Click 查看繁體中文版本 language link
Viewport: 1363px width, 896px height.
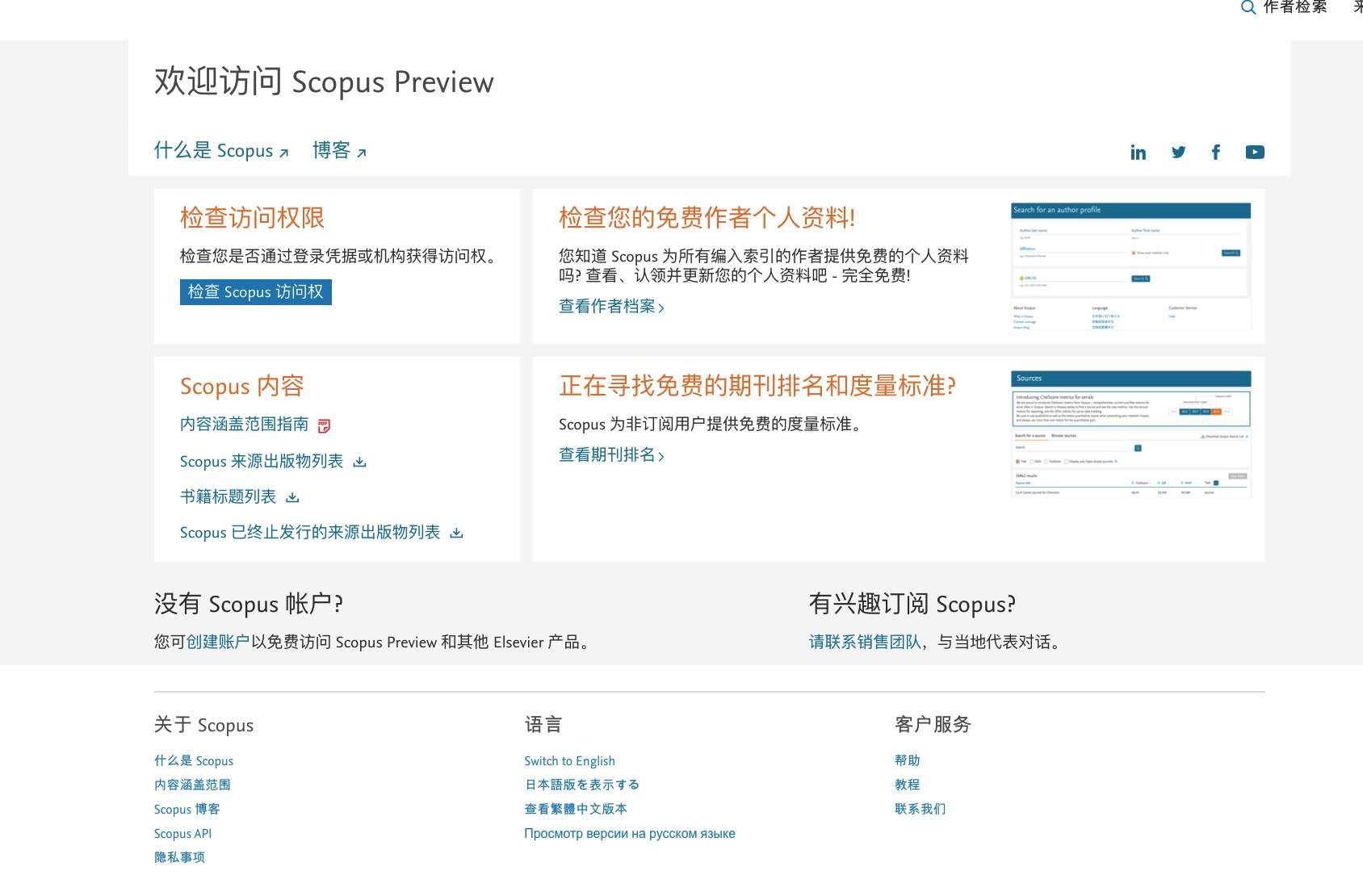click(576, 809)
